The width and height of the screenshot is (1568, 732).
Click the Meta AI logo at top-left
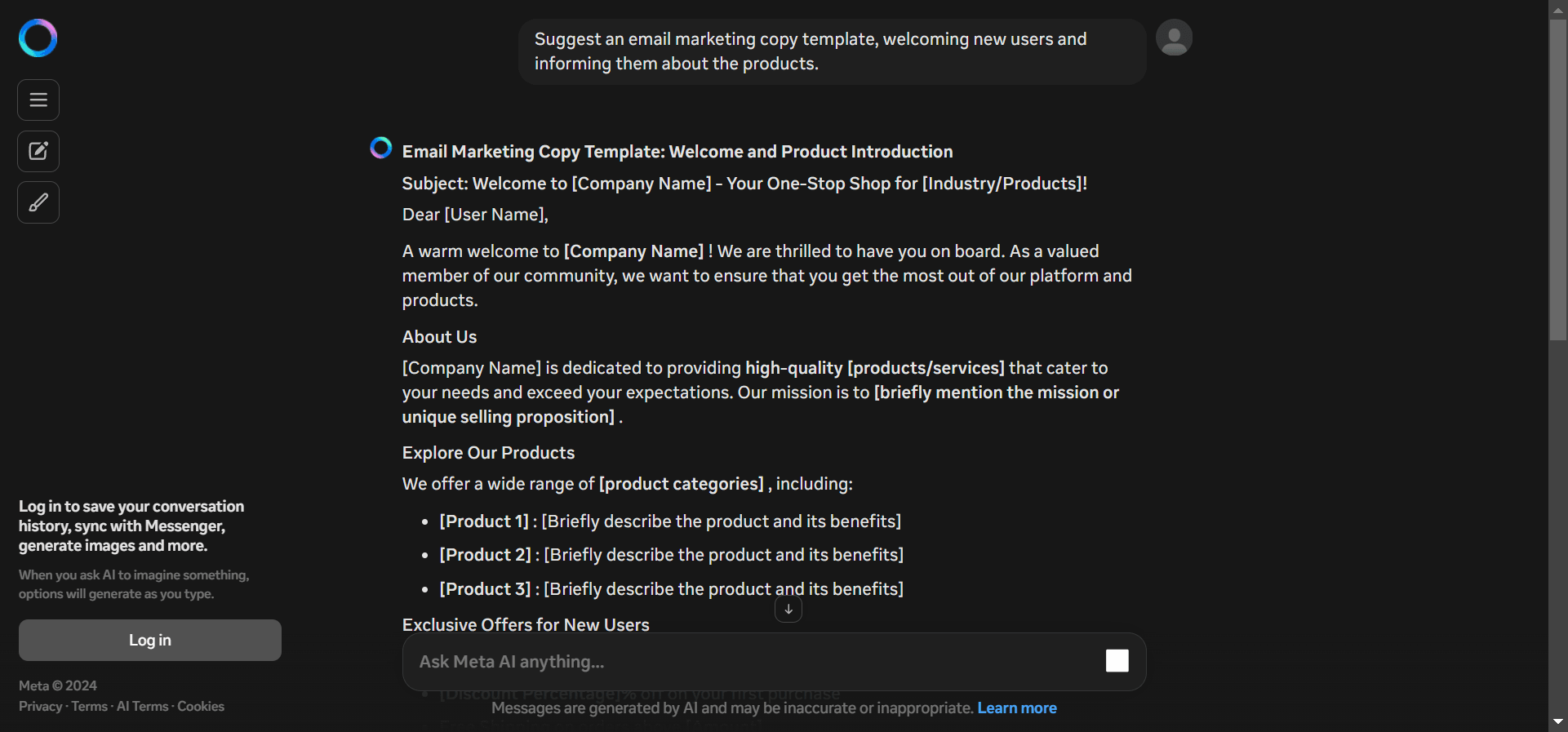[38, 38]
